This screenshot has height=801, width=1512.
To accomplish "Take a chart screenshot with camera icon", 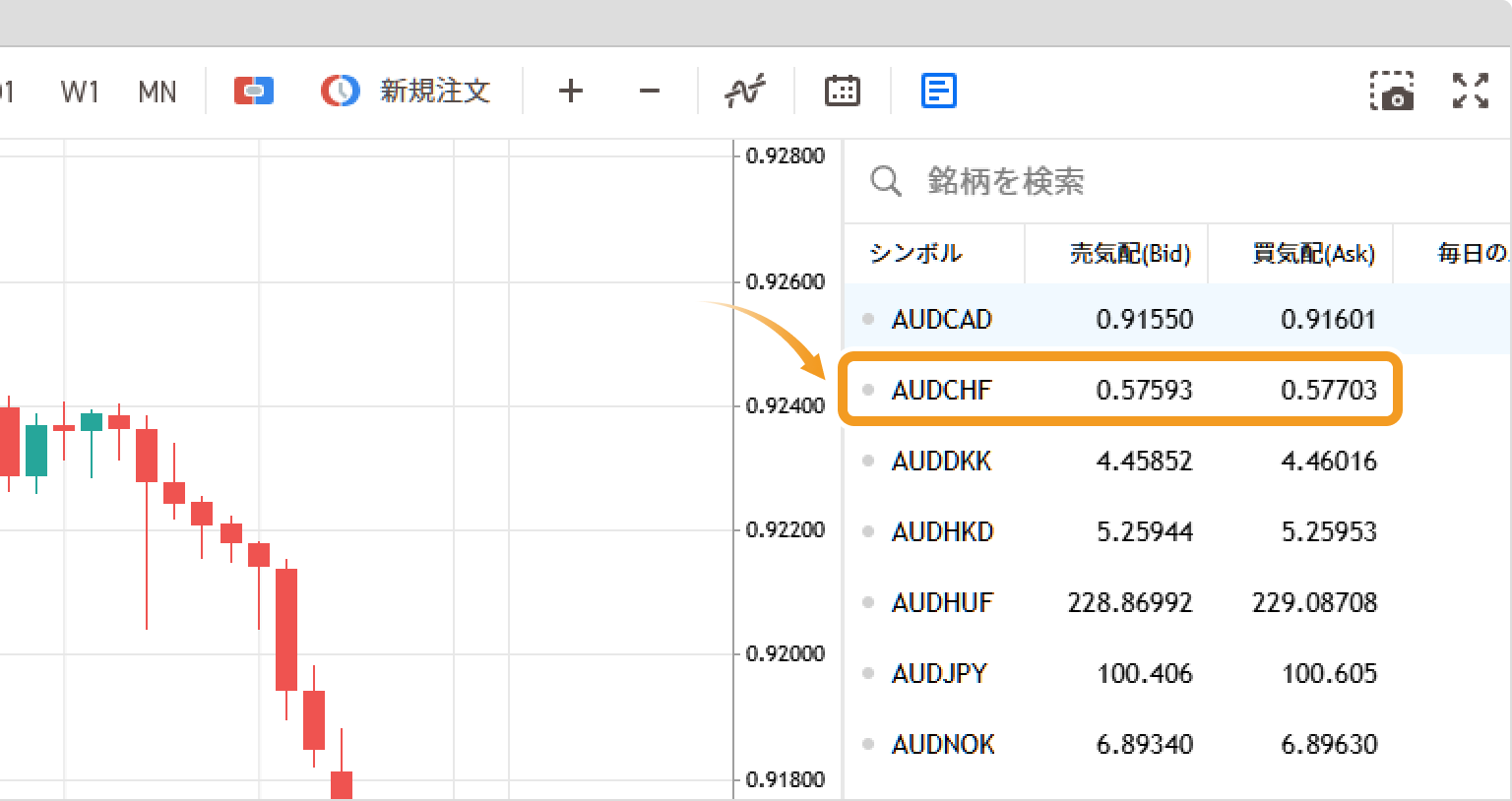I will click(1393, 92).
